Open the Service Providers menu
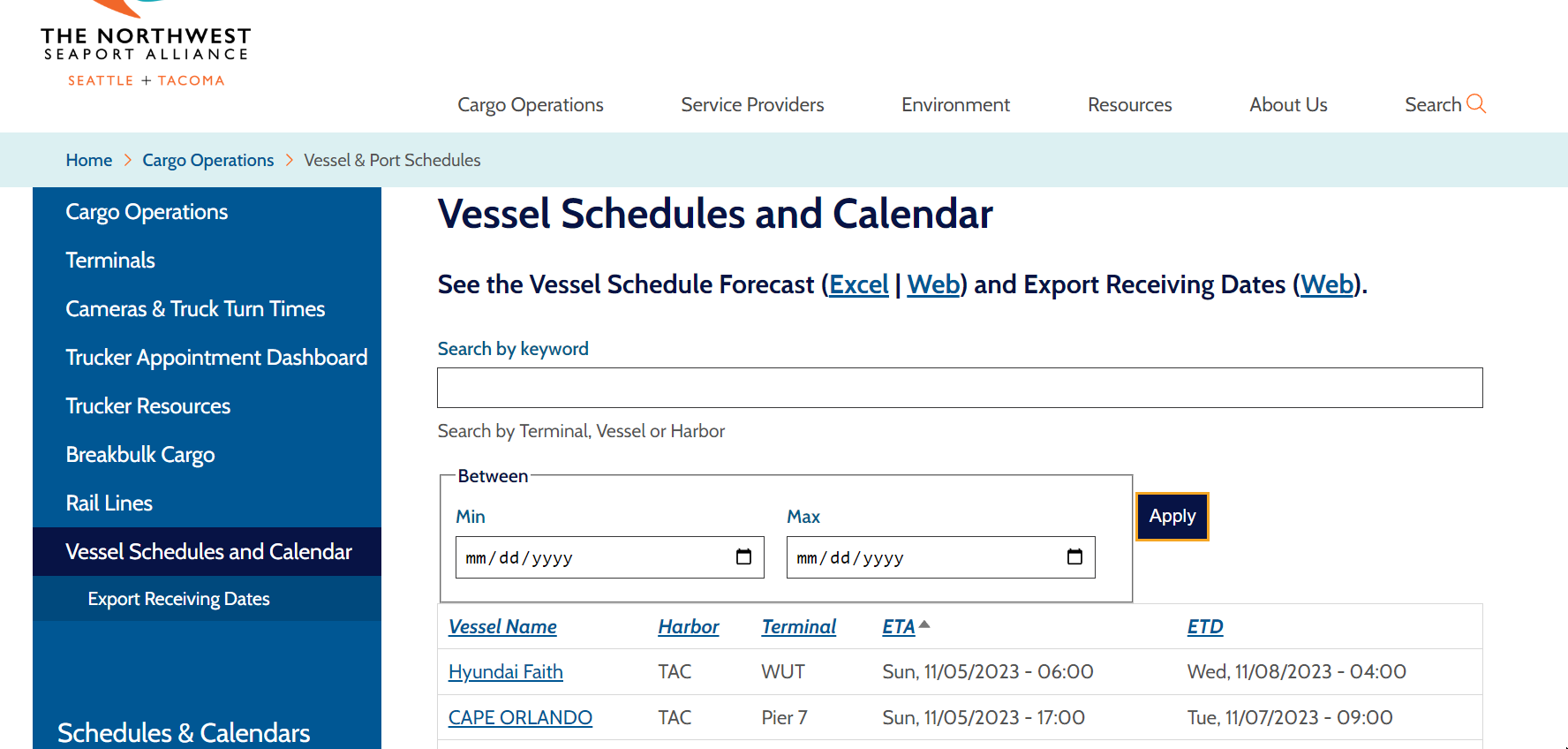The image size is (1568, 749). click(752, 105)
